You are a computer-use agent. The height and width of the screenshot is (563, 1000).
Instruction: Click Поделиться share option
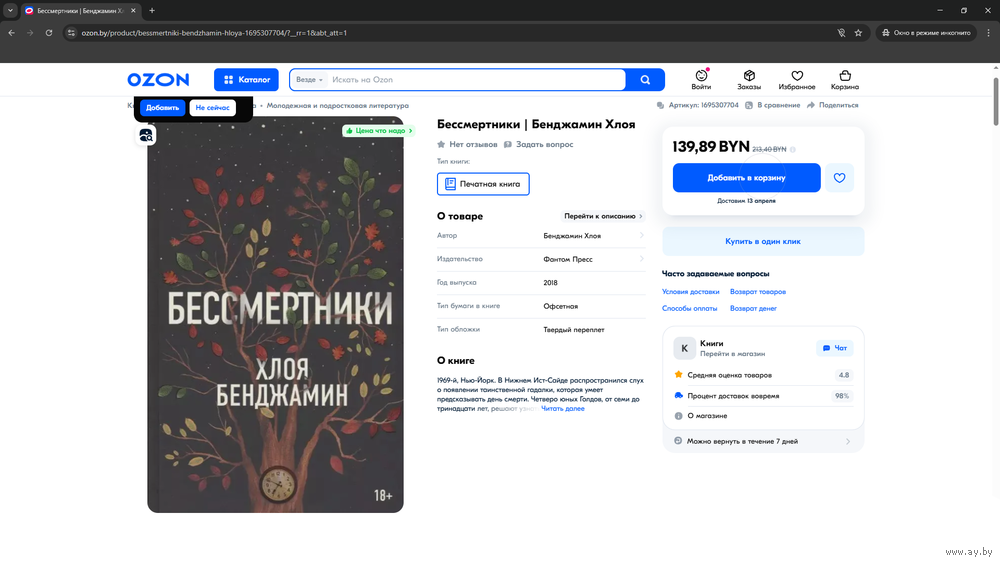832,105
